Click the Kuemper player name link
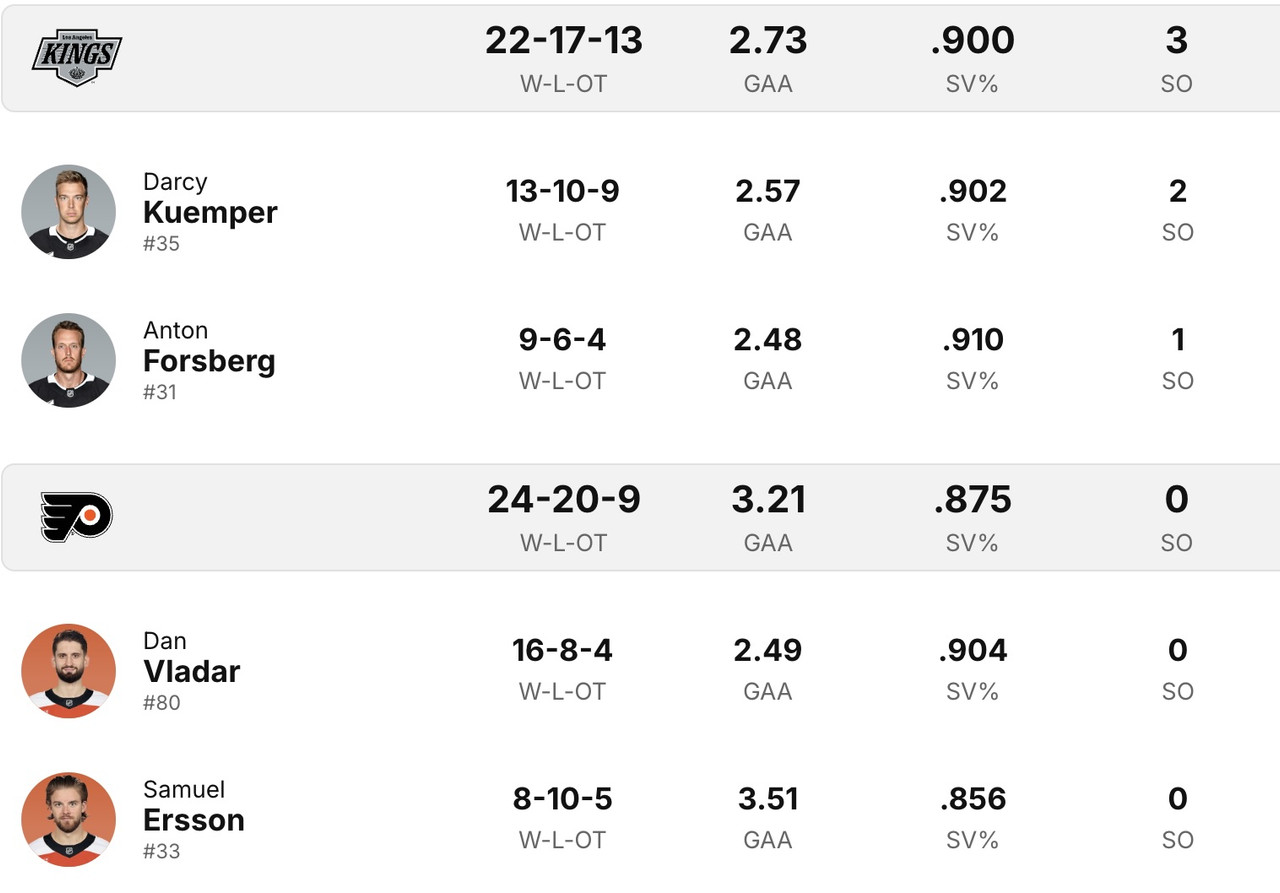This screenshot has height=893, width=1280. pyautogui.click(x=210, y=212)
